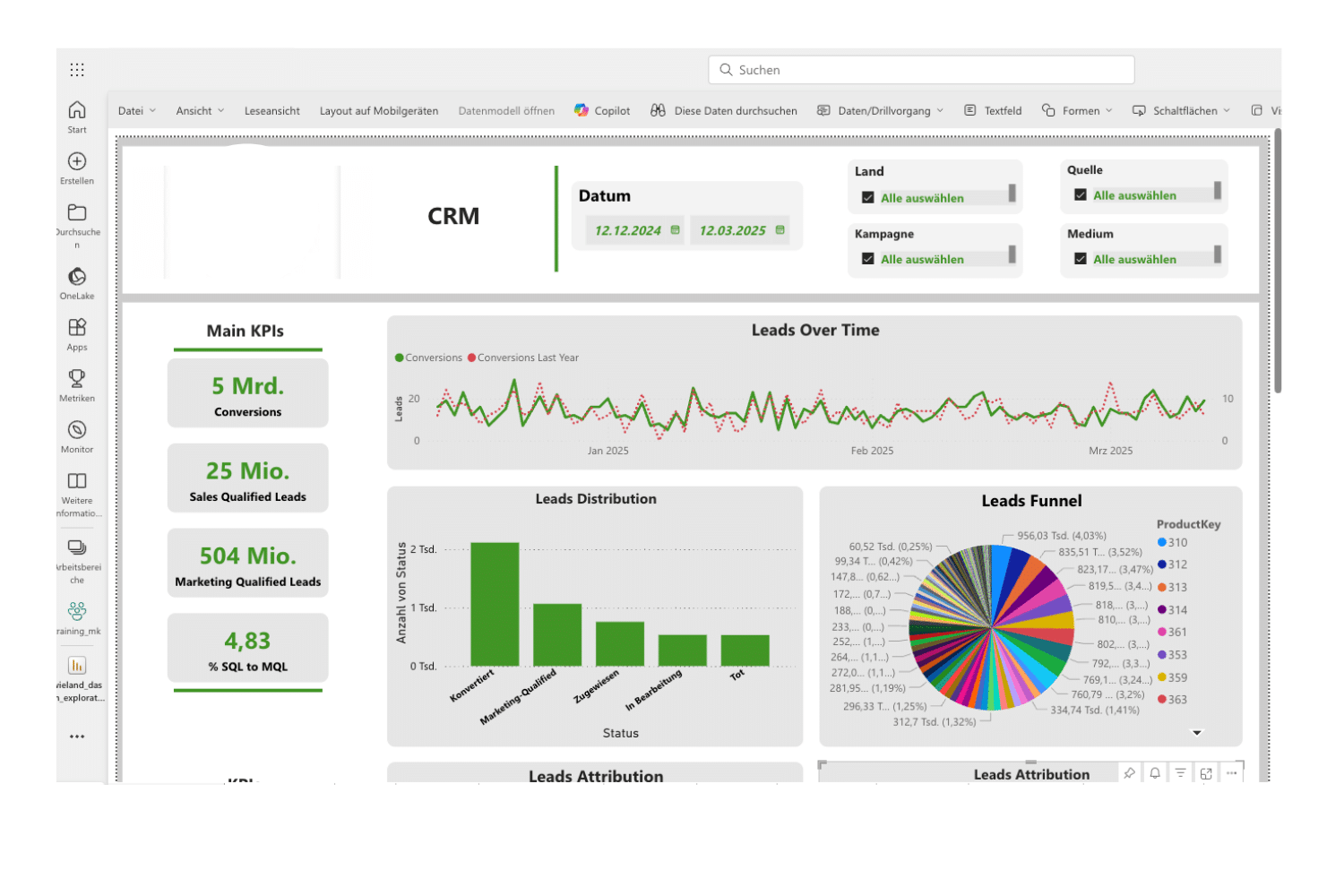Open focus mode for the Leads Attribution visual
The height and width of the screenshot is (896, 1344).
1206,773
